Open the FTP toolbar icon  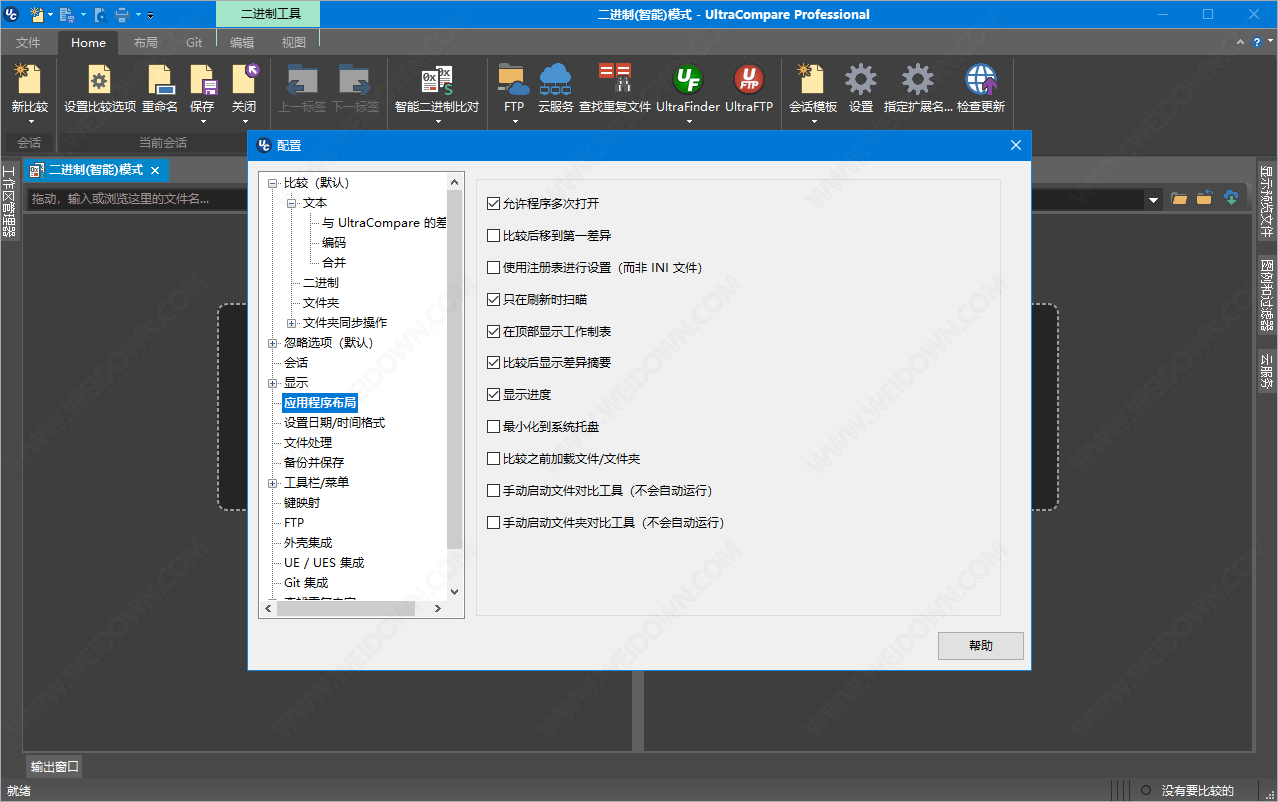click(x=514, y=81)
